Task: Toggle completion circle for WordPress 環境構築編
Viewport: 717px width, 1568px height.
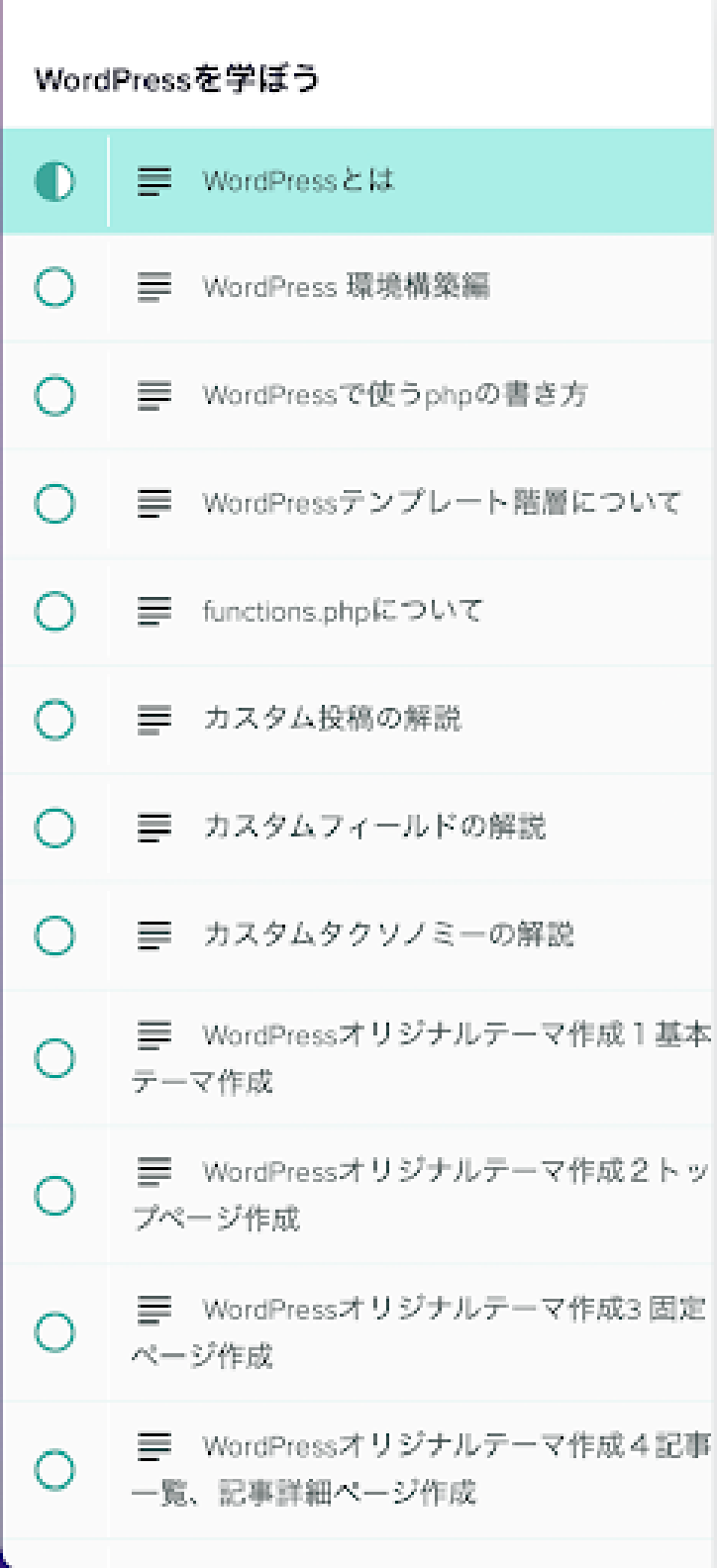Action: [54, 288]
